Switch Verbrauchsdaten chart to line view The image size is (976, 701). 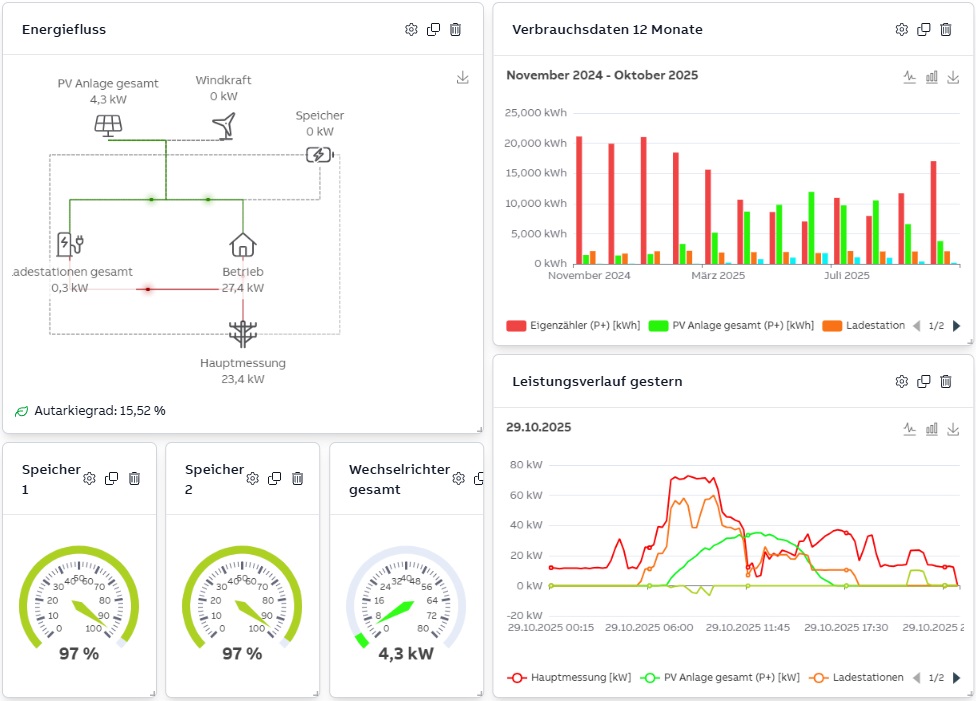[x=909, y=76]
